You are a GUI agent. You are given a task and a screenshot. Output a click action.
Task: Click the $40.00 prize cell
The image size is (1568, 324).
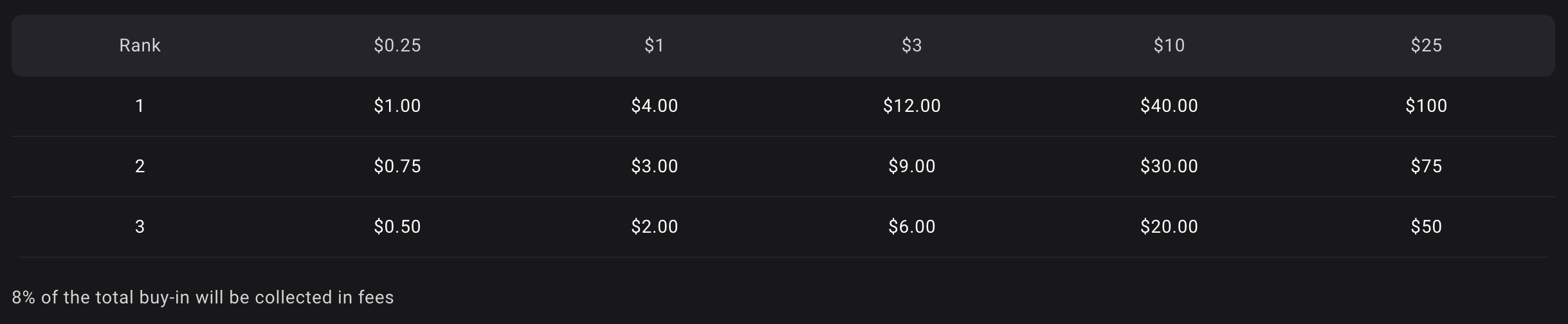(1169, 106)
